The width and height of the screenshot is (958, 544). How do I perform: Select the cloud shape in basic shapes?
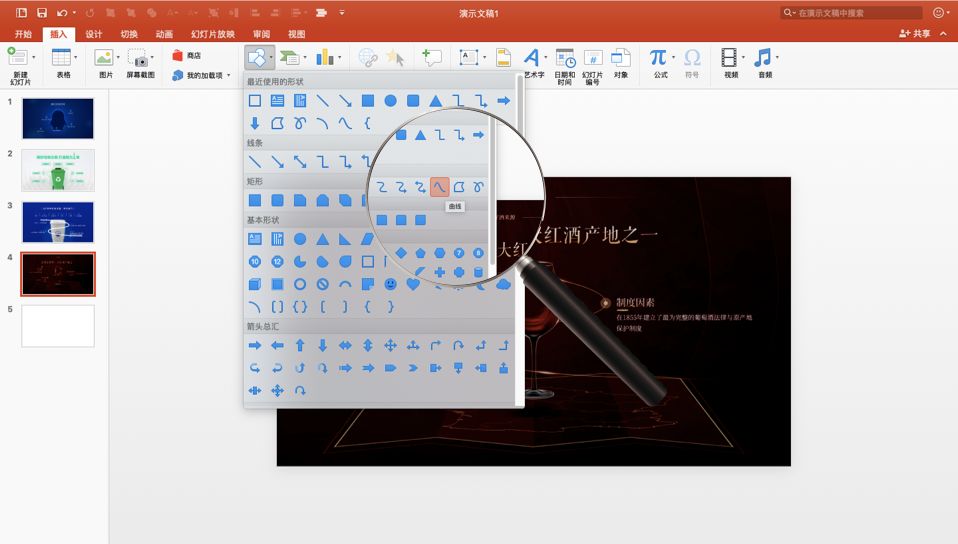(503, 284)
